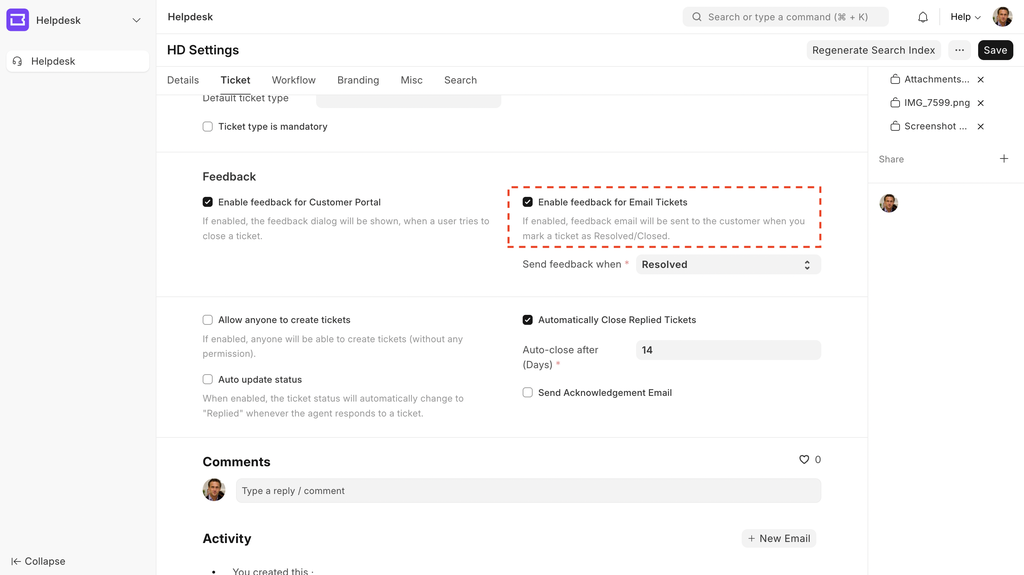
Task: Switch to the Branding tab
Action: (x=358, y=80)
